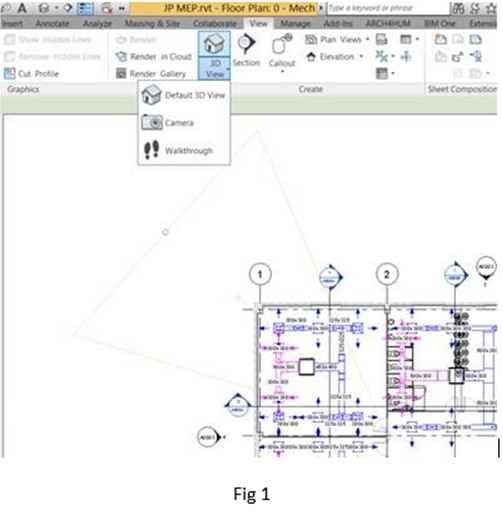
Task: Open the Collaborate ribbon tab
Action: [x=215, y=23]
